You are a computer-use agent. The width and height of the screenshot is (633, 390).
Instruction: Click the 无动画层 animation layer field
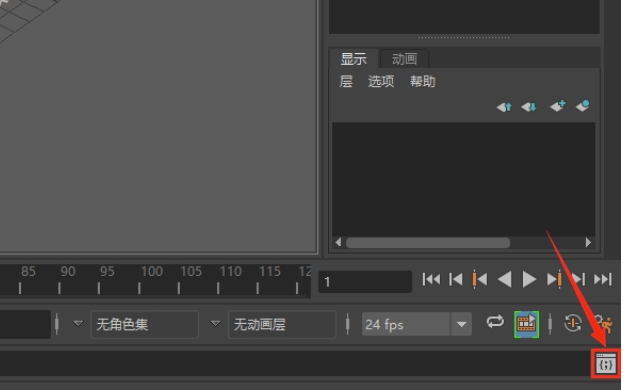click(282, 324)
